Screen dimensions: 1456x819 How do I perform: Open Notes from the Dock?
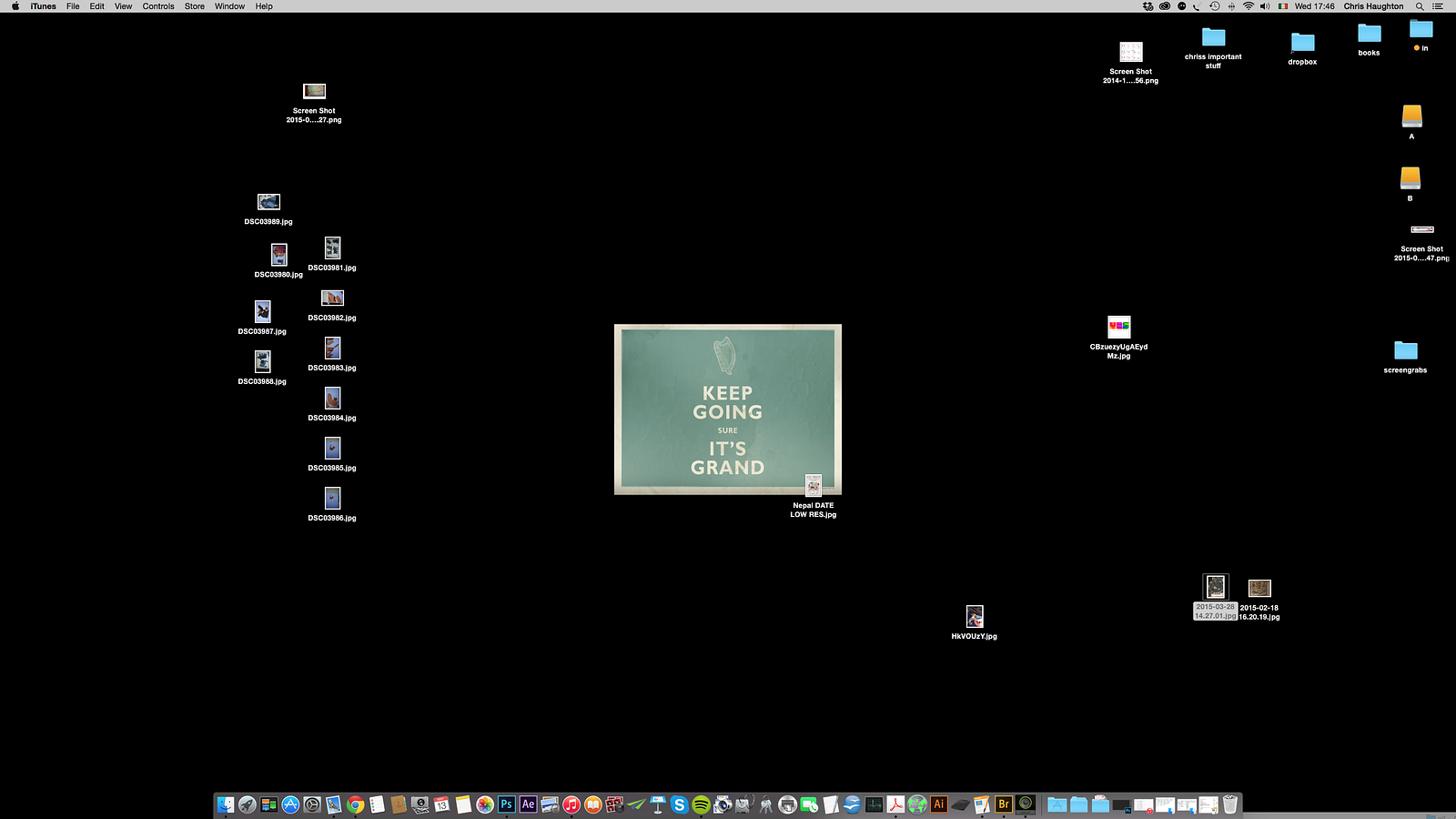pyautogui.click(x=463, y=804)
